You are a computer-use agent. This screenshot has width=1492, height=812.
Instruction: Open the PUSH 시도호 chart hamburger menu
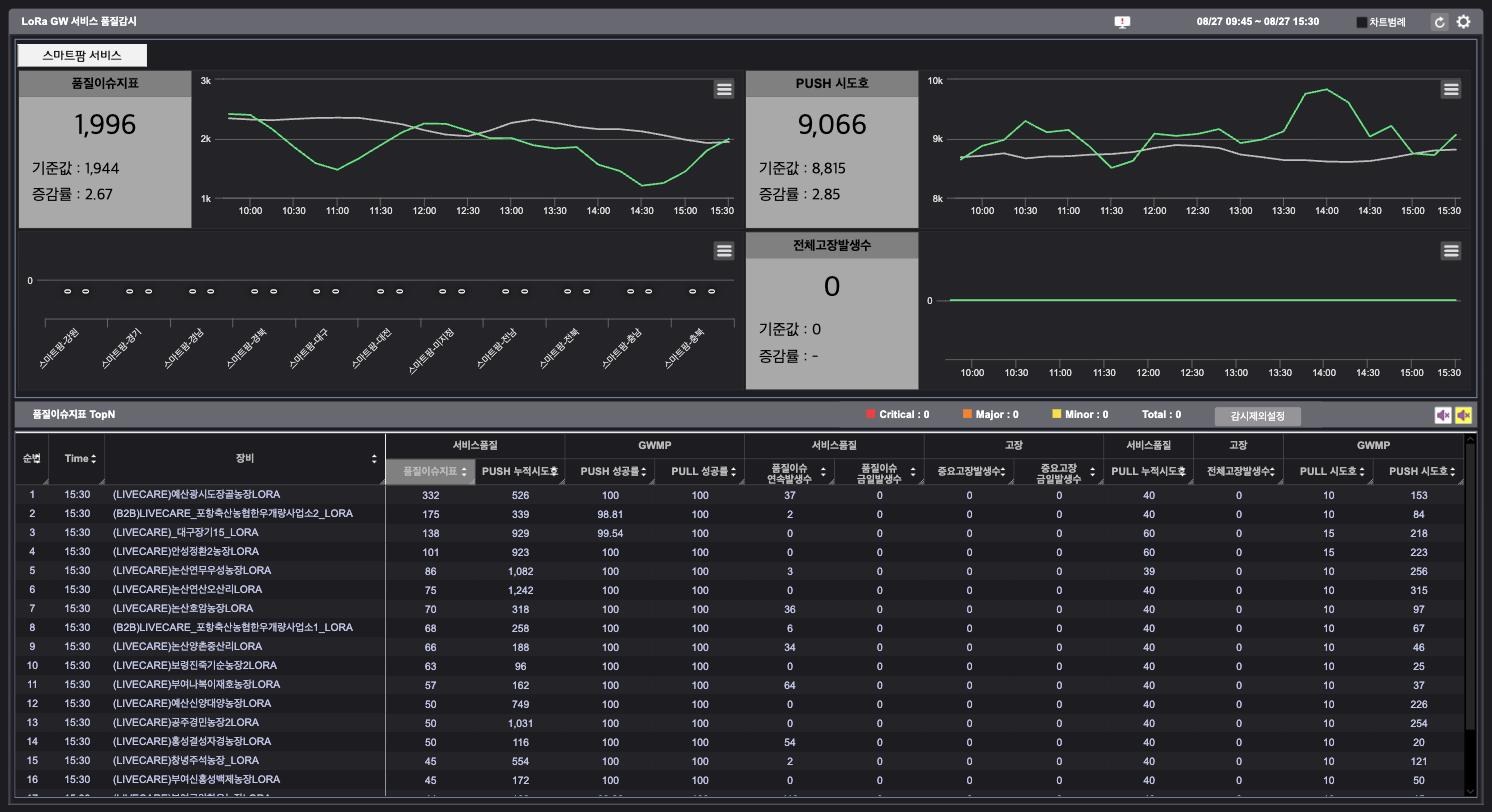click(x=1451, y=89)
